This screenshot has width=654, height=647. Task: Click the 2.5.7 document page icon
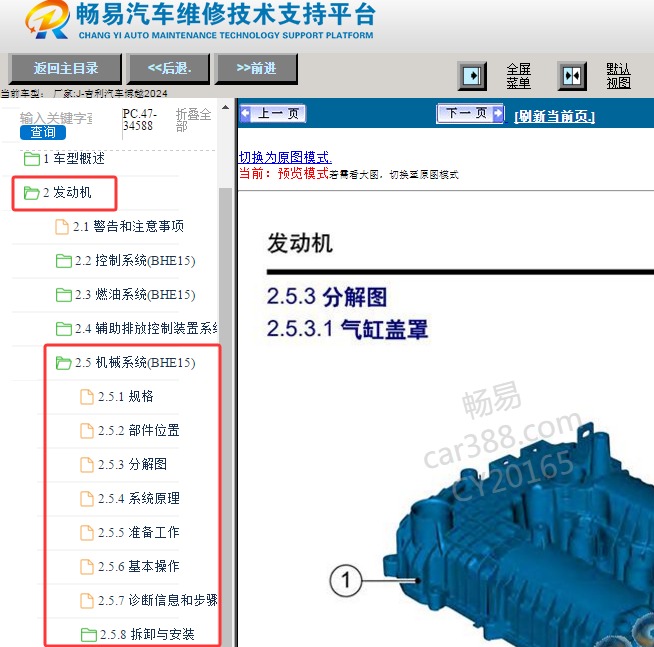[87, 601]
